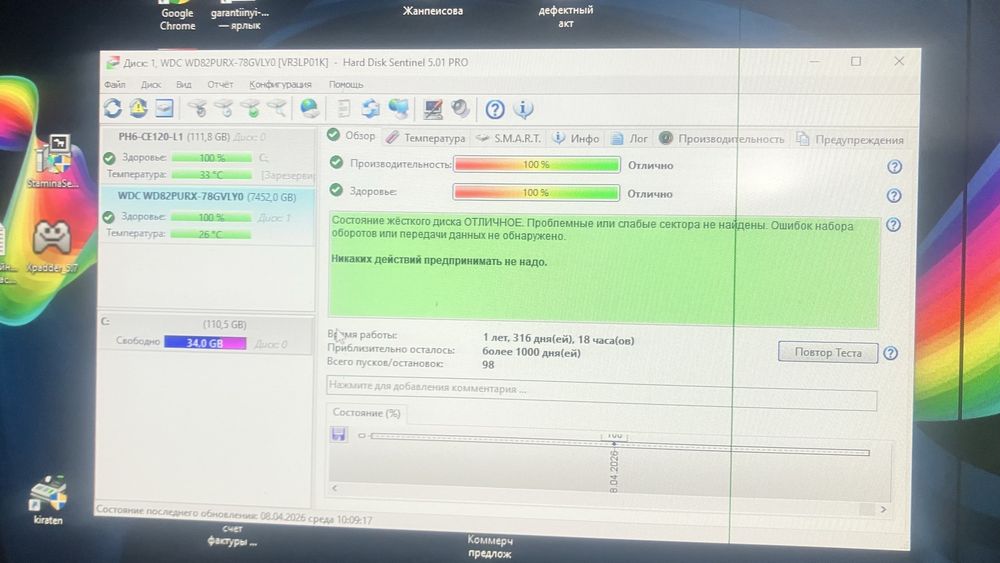Click the blue info bubble toolbar icon
Image resolution: width=1000 pixels, height=563 pixels.
tap(523, 110)
